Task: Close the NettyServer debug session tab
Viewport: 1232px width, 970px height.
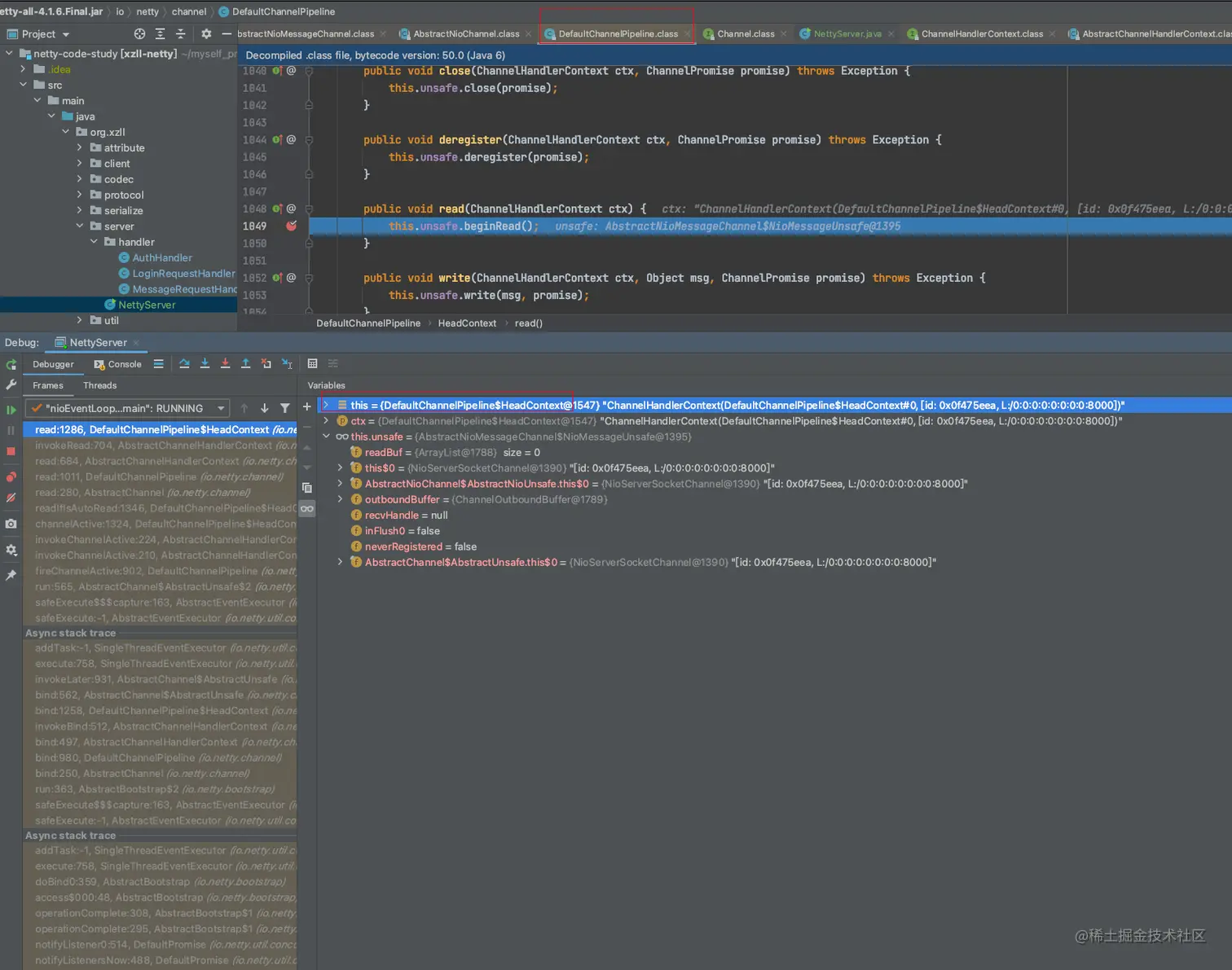Action: click(x=136, y=343)
